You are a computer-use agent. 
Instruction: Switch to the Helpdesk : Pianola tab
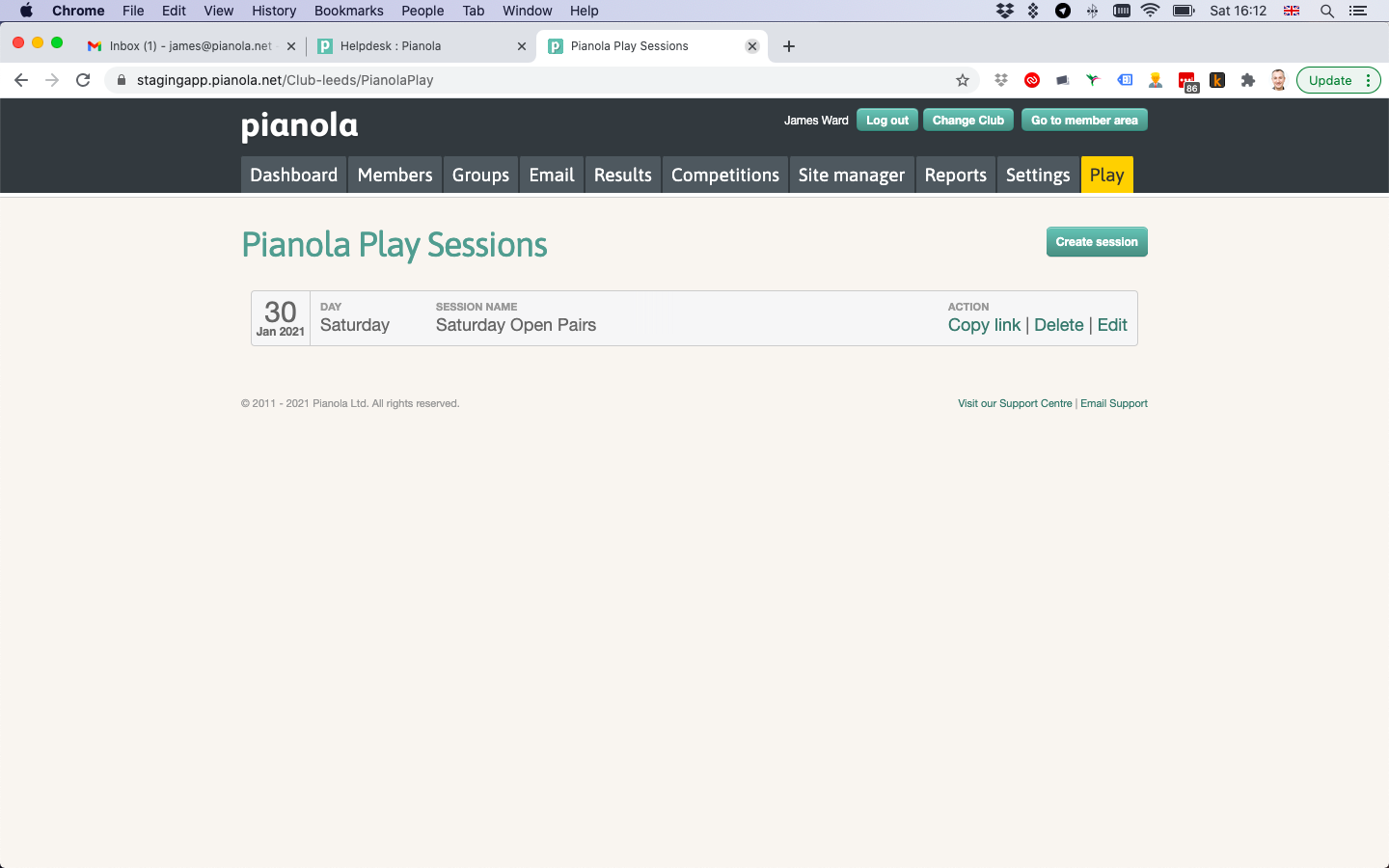pyautogui.click(x=421, y=46)
